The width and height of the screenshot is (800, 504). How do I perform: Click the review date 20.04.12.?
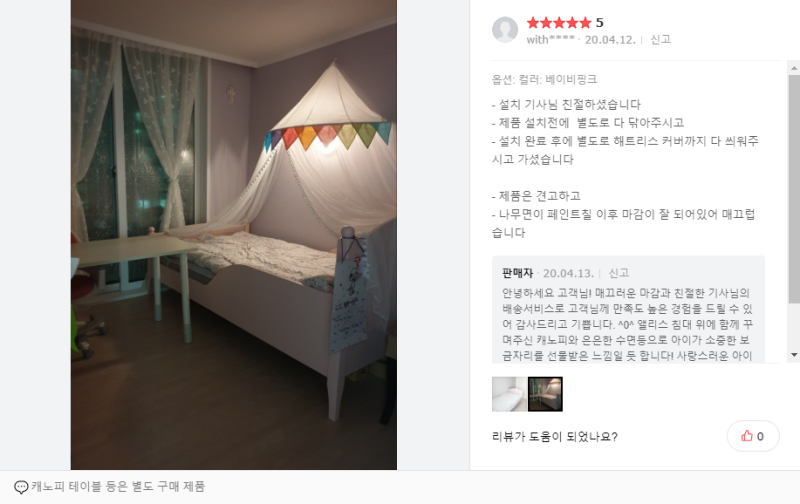(610, 40)
